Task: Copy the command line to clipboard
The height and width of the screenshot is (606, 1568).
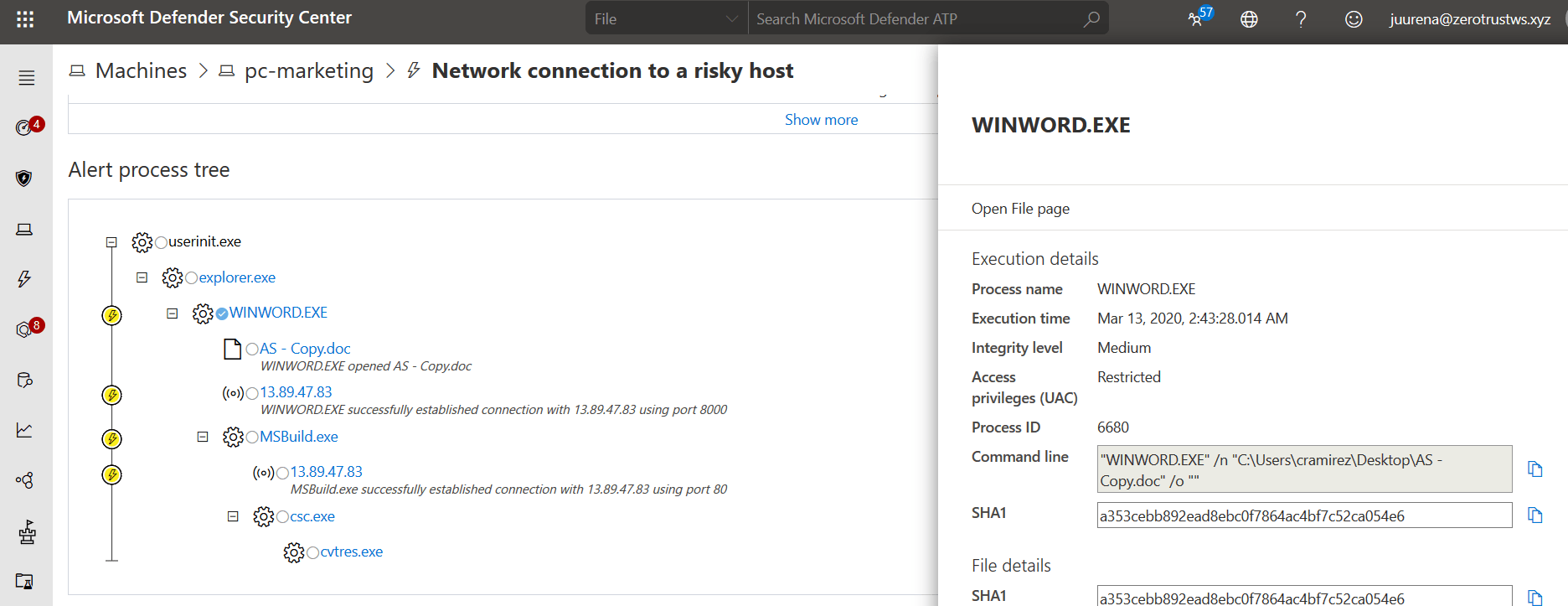Action: pos(1534,469)
